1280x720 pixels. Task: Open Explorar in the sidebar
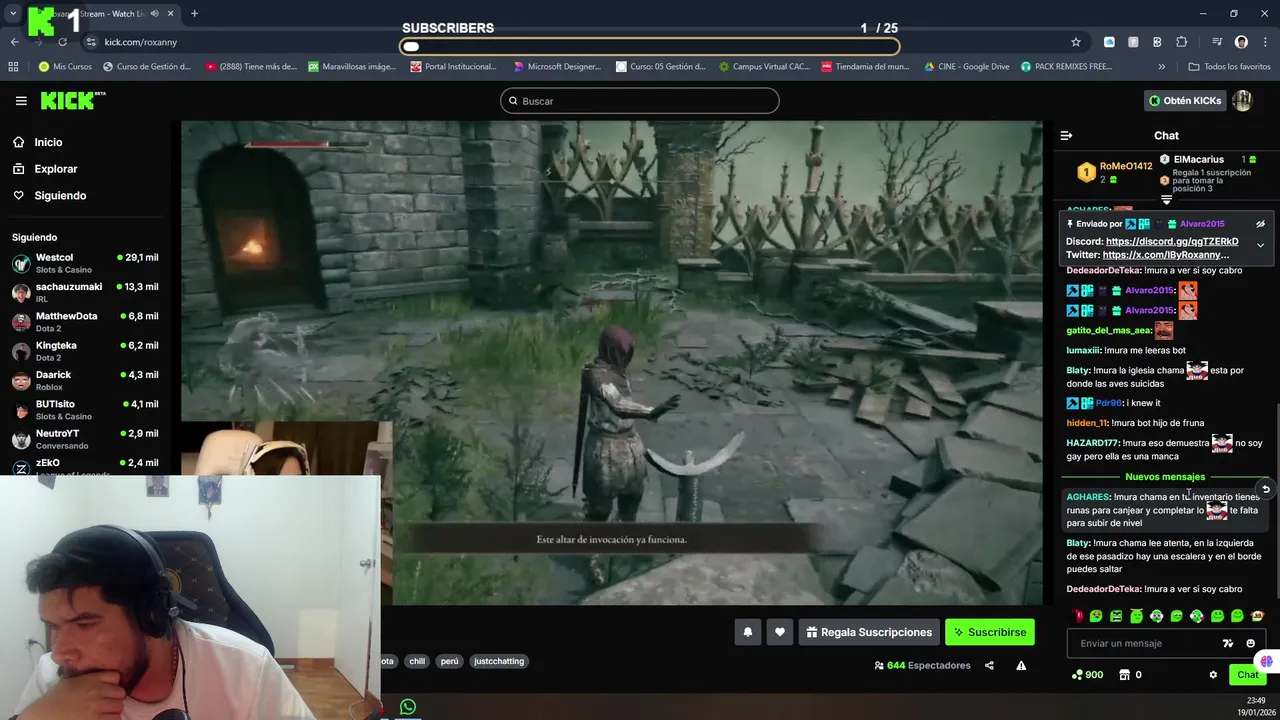point(56,169)
